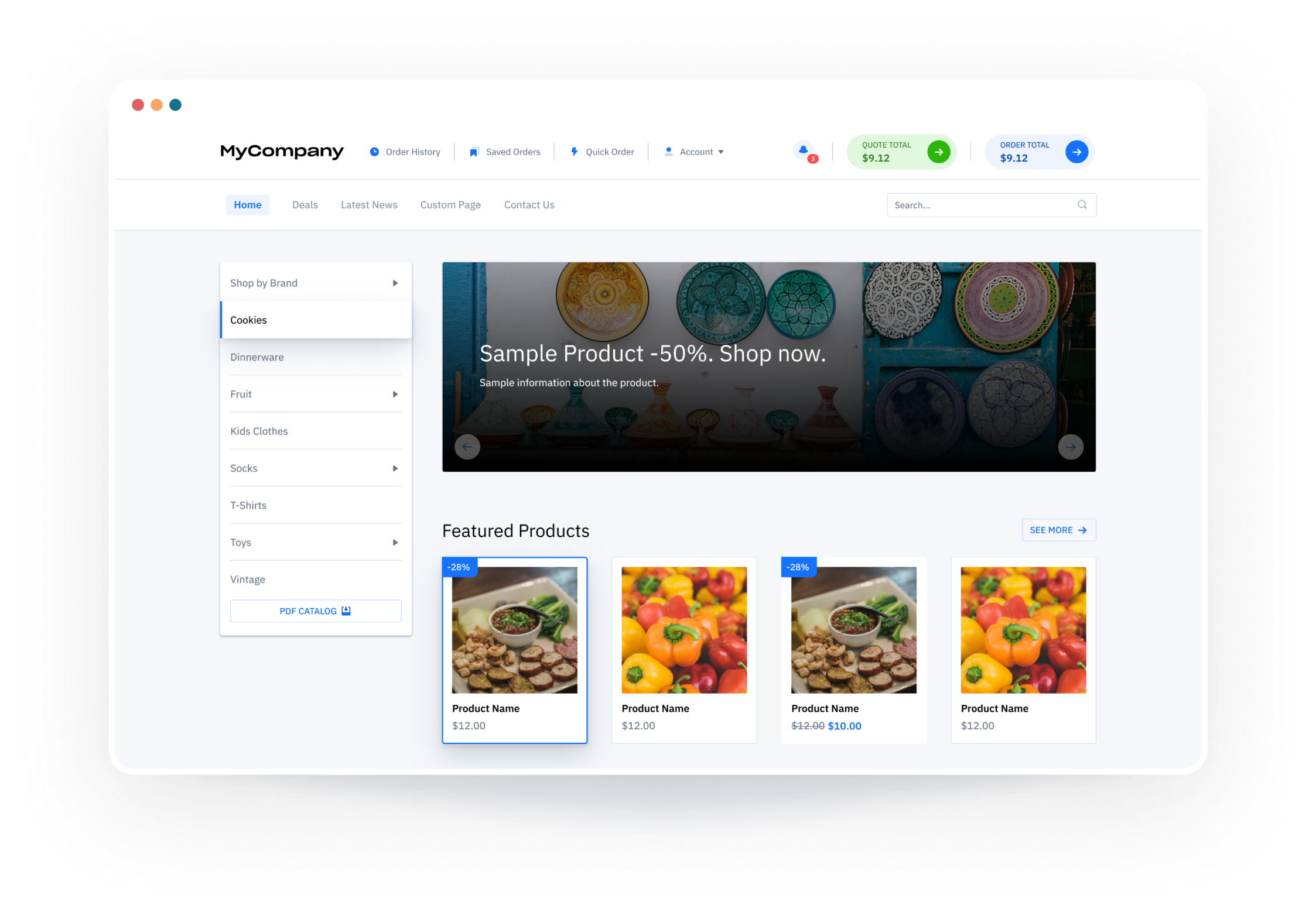The image size is (1316, 912).
Task: Click the green Quote Total arrow
Action: (x=938, y=152)
